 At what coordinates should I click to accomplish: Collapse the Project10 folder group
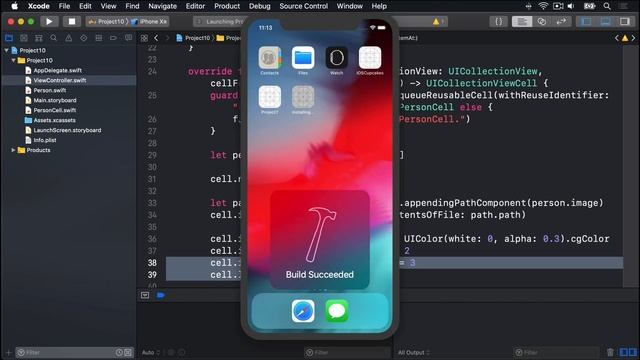[x=13, y=60]
